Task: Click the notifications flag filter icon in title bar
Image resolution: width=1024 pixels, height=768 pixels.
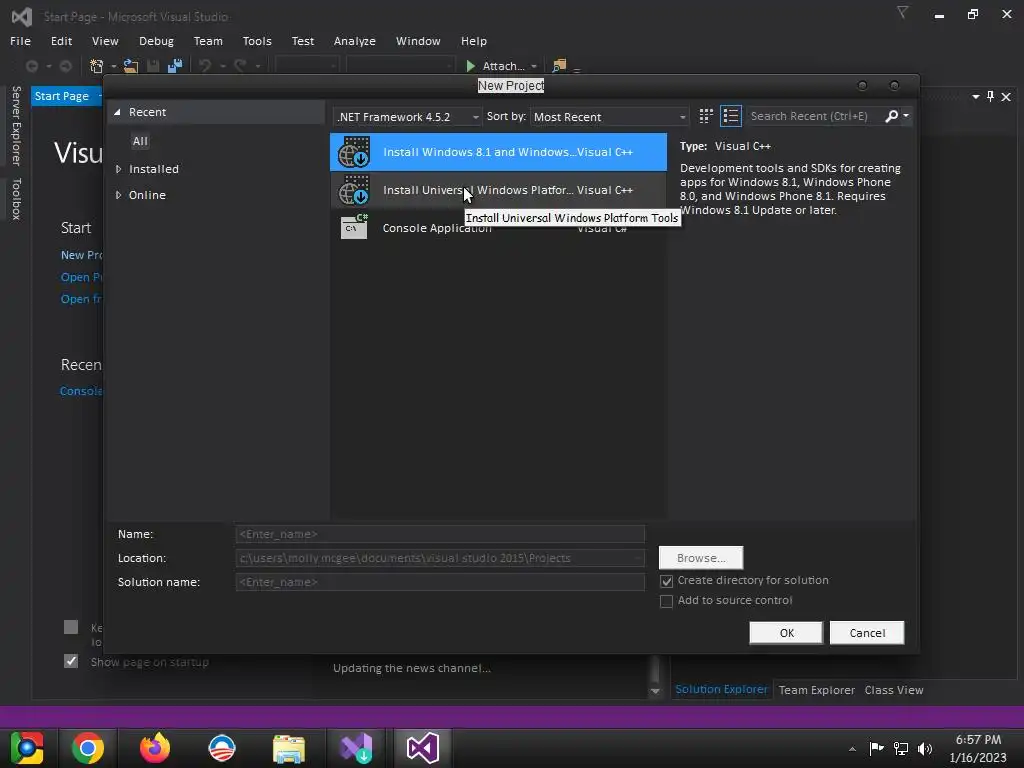Action: pos(903,13)
